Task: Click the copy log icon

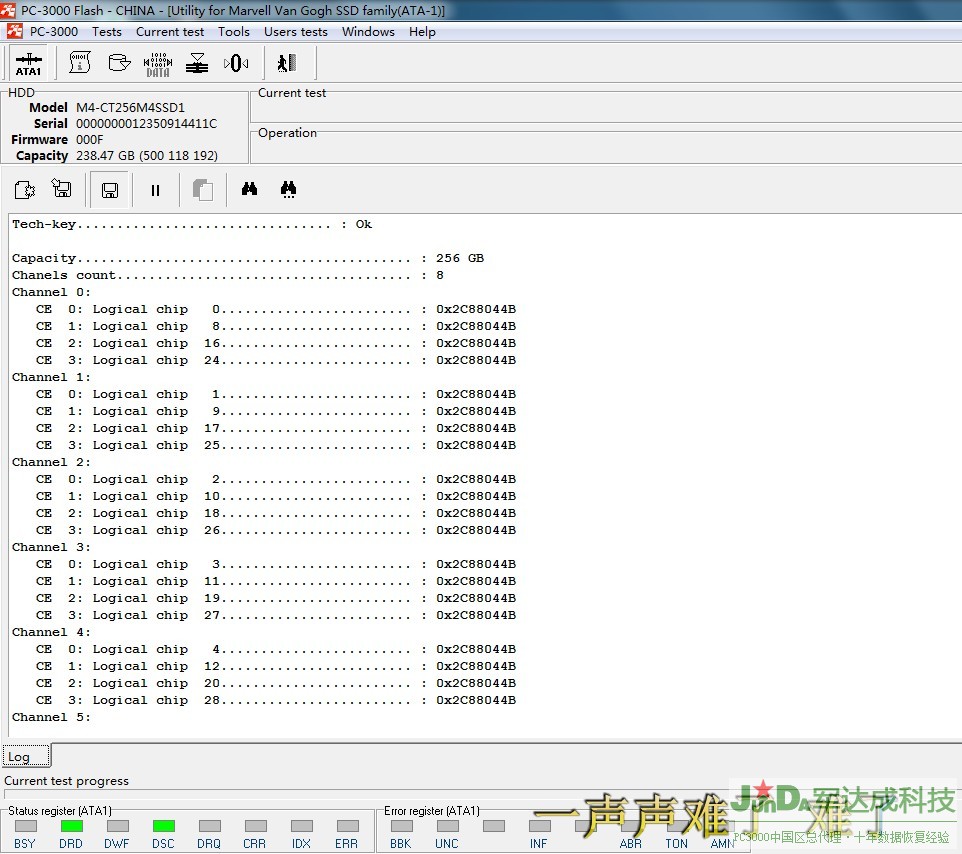Action: click(x=202, y=190)
